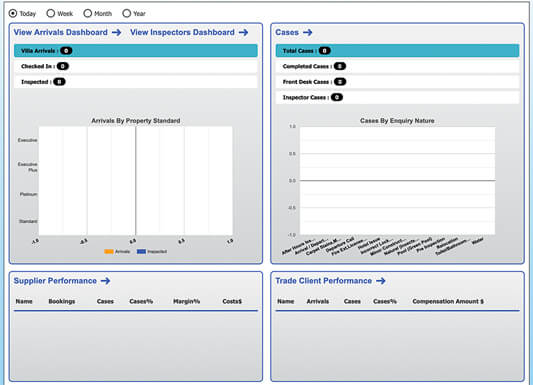Open the Supplier Performance link

(55, 281)
